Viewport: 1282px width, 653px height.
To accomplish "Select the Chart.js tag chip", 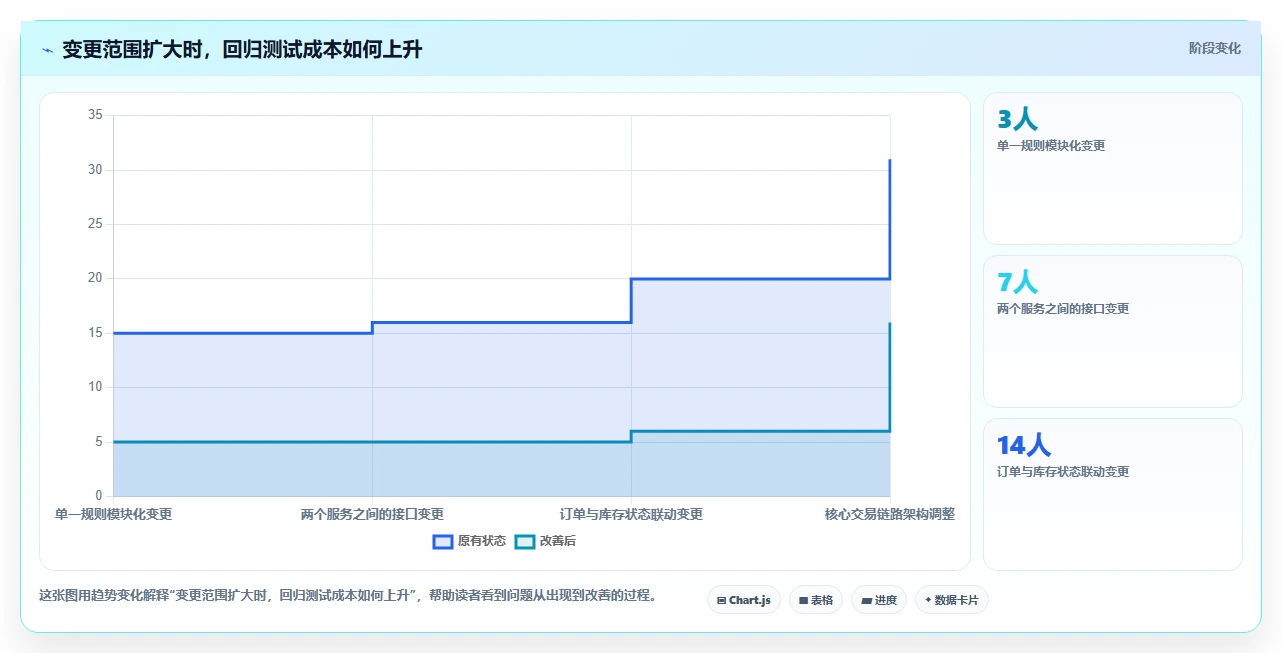I will tap(744, 600).
